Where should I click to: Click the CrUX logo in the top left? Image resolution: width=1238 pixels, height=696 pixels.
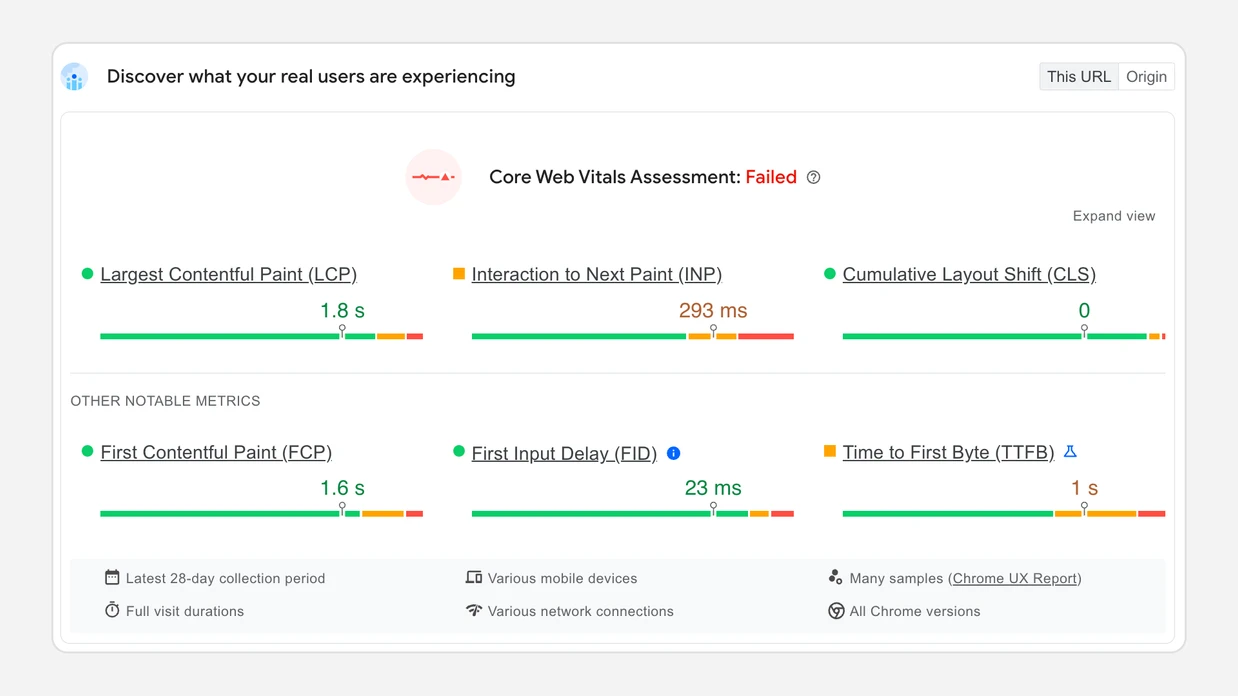tap(74, 77)
